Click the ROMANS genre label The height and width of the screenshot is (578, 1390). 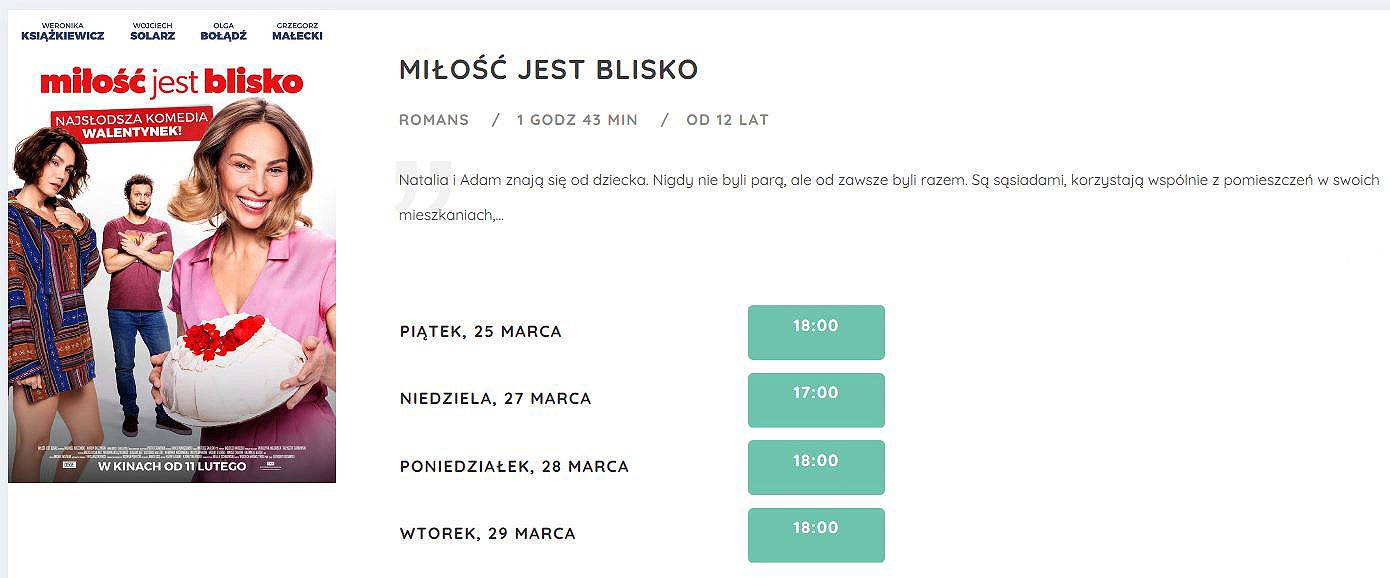click(434, 120)
